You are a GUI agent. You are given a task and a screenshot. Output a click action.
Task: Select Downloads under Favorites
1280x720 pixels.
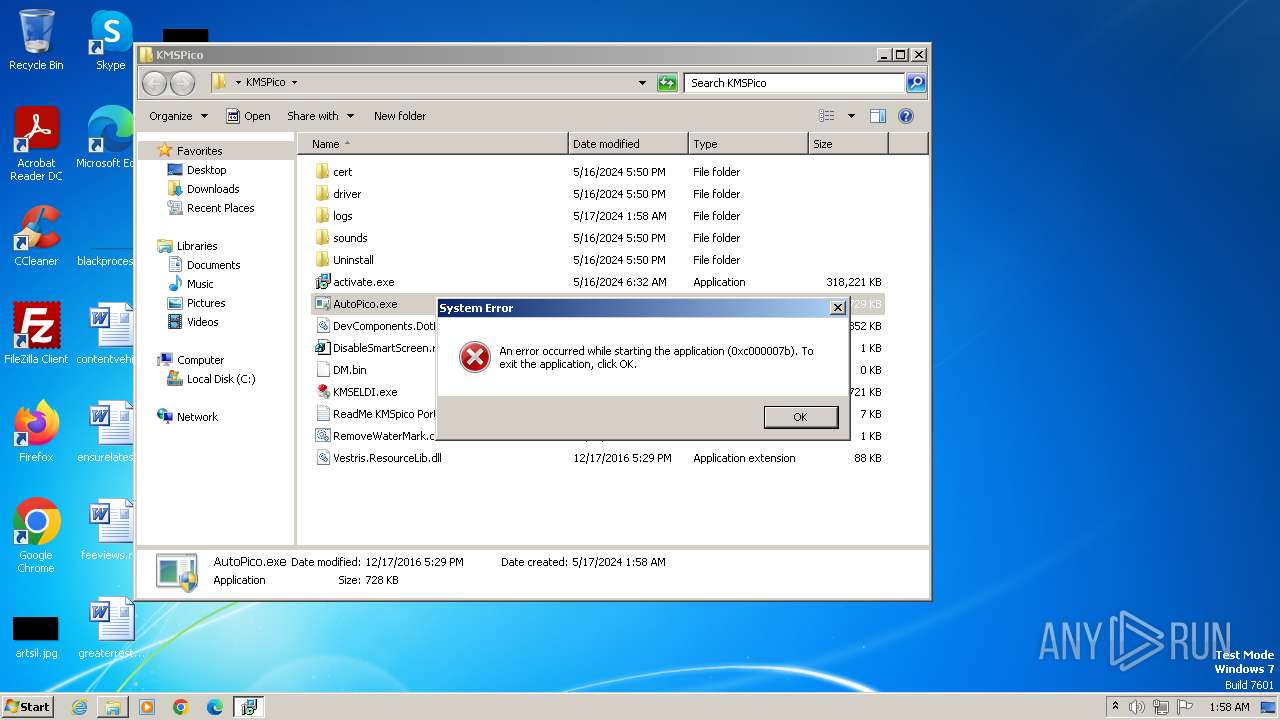click(x=213, y=189)
